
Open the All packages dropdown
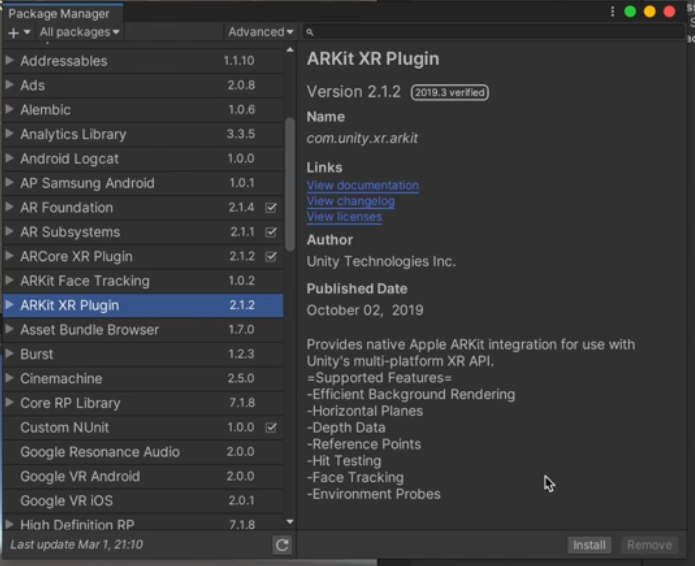(x=79, y=32)
